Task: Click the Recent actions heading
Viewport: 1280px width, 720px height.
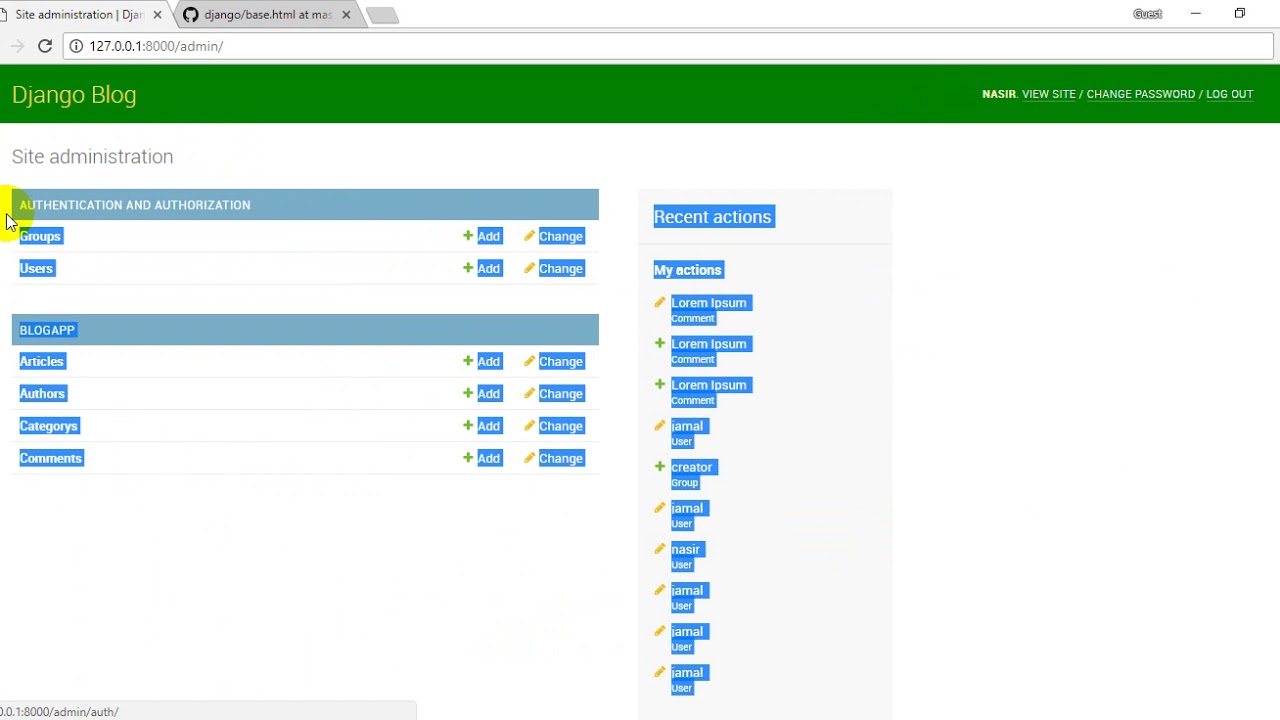Action: (x=713, y=217)
